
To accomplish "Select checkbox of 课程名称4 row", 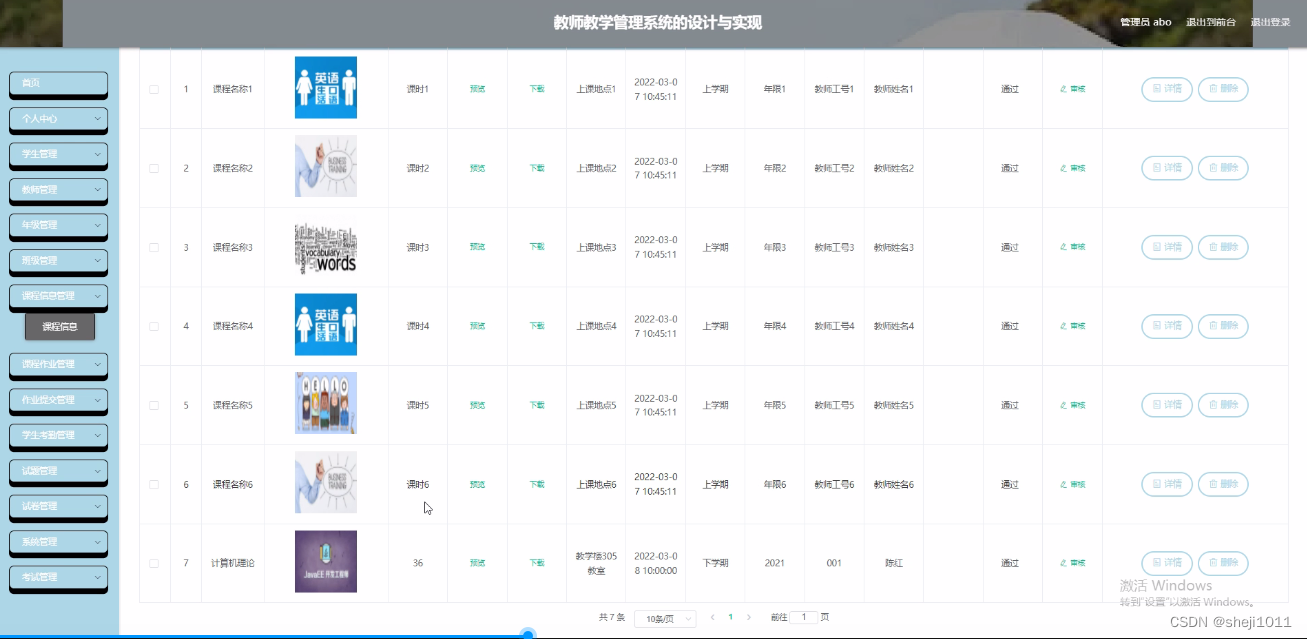I will (x=154, y=325).
